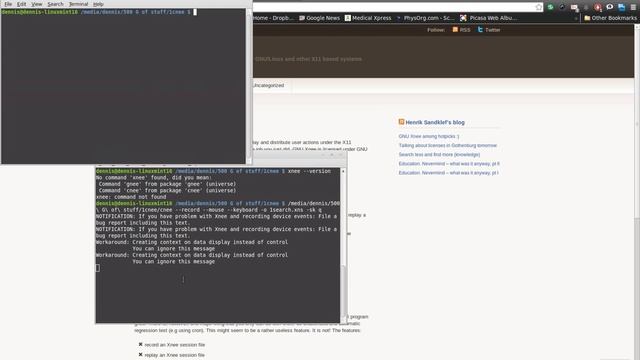Open the 'Search less and find more' link
Viewport: 640px width, 360px height.
click(x=439, y=155)
